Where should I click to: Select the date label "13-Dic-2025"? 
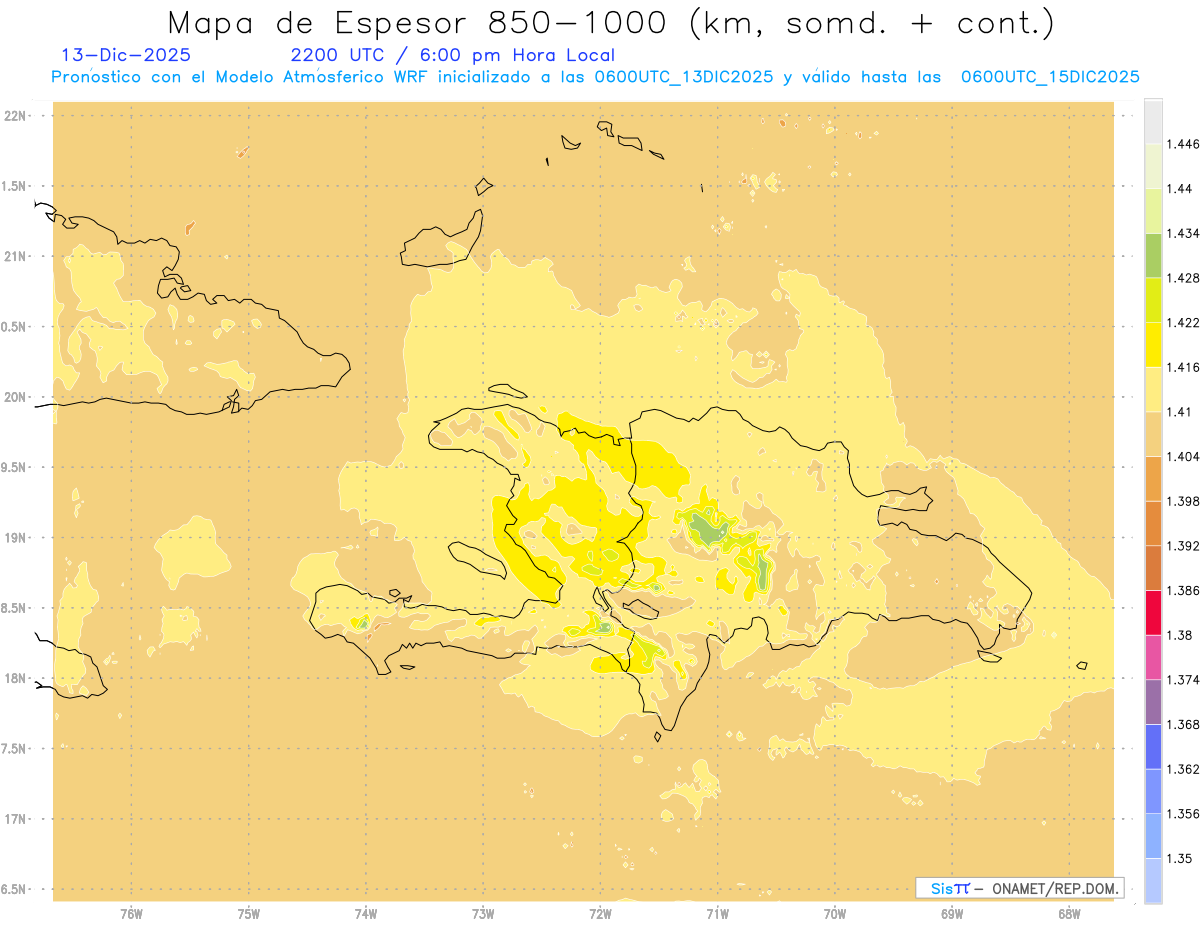click(x=126, y=56)
